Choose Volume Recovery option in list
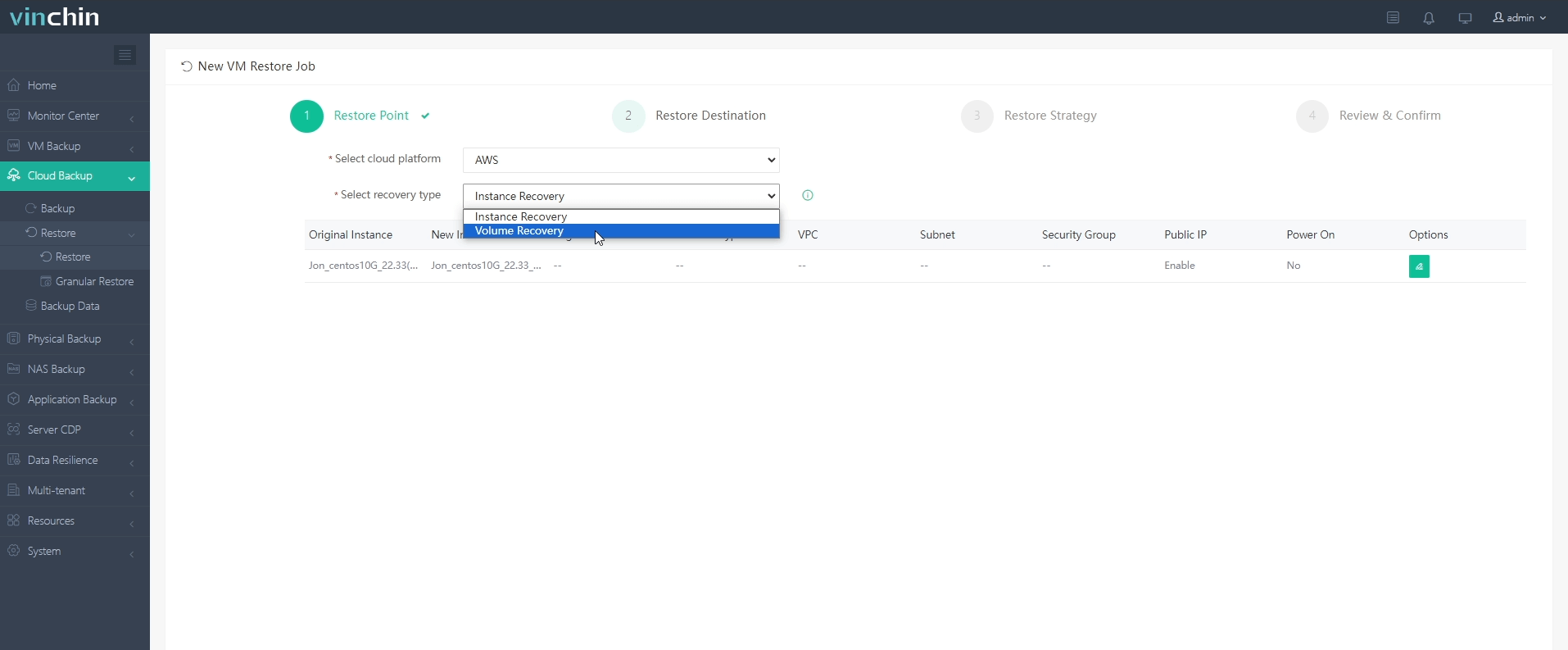This screenshot has height=650, width=1568. [x=621, y=231]
